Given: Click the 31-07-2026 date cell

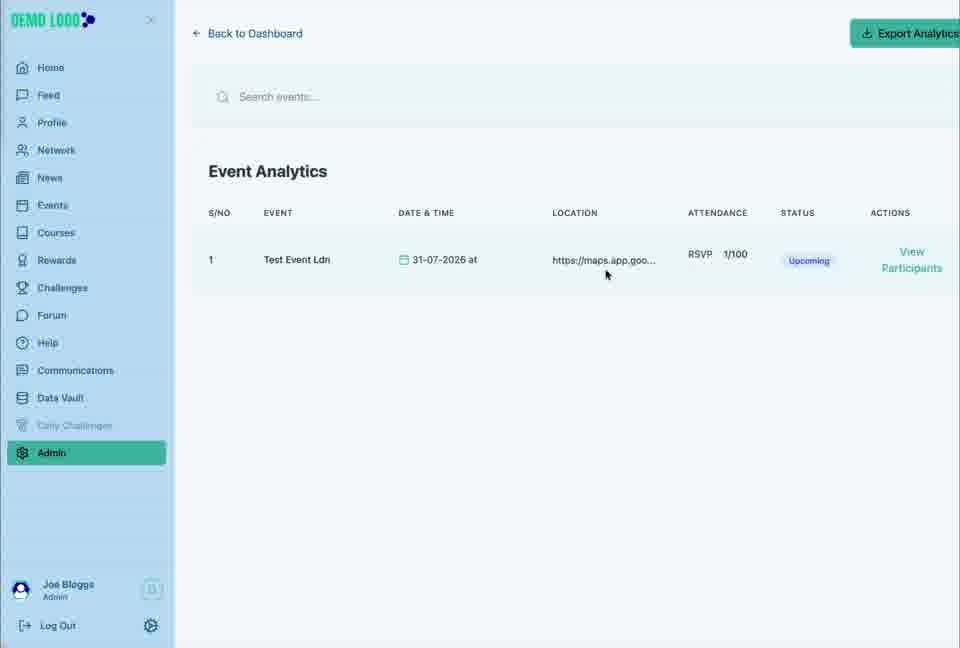Looking at the screenshot, I should [444, 260].
